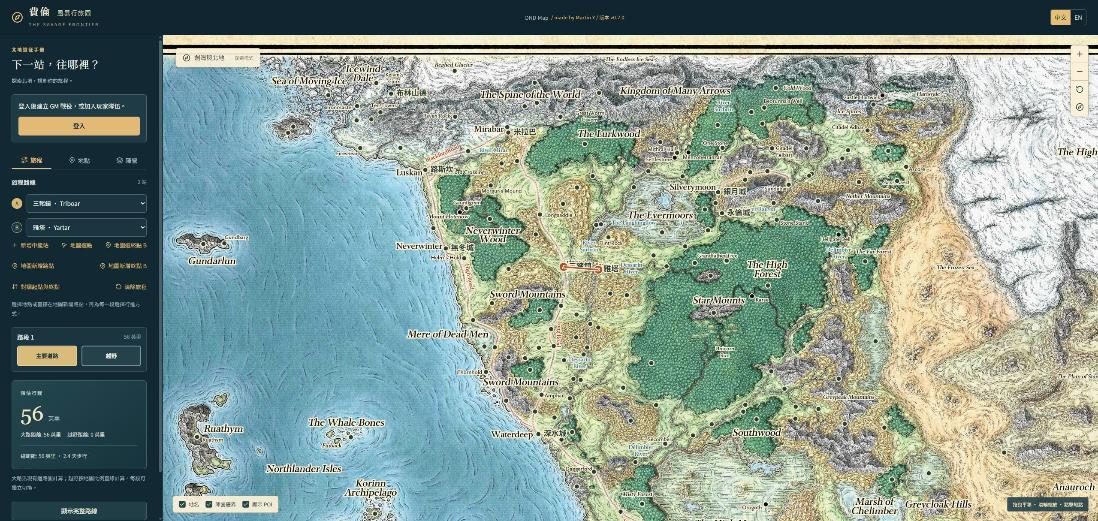The width and height of the screenshot is (1098, 521).
Task: Click the add waypoint plus link
Action: (30, 246)
